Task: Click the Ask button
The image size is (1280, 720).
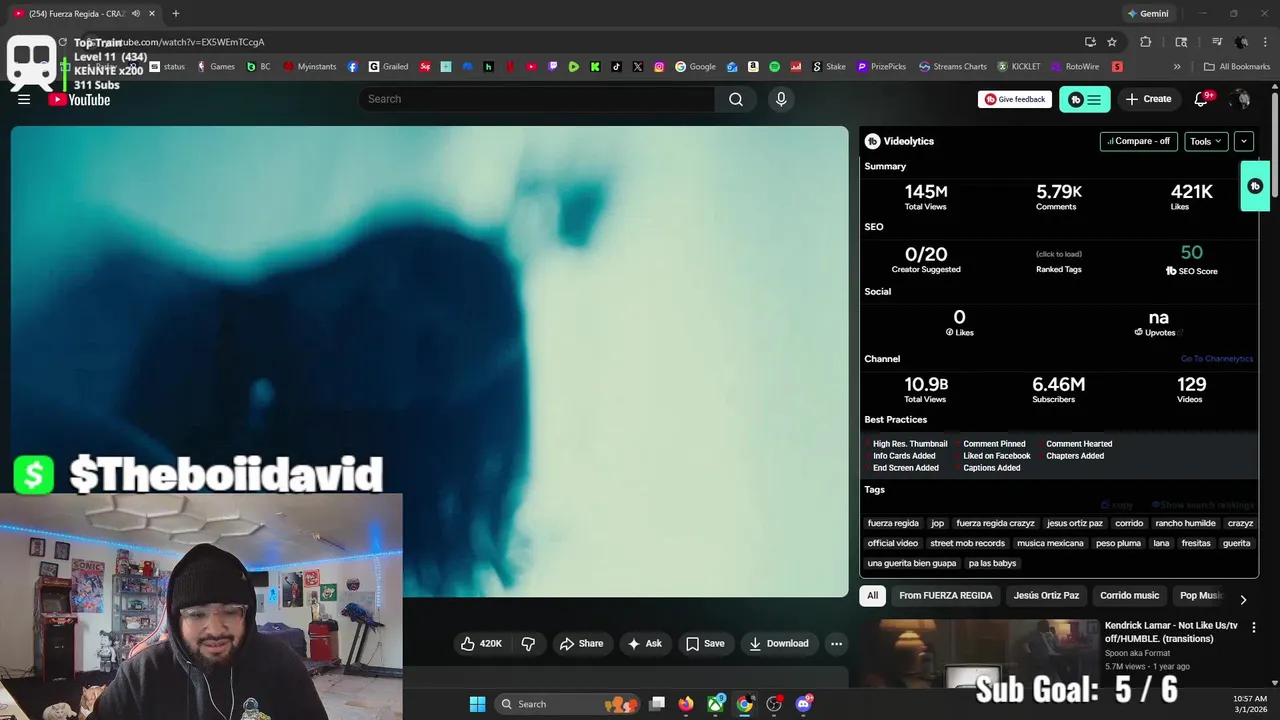Action: [644, 644]
